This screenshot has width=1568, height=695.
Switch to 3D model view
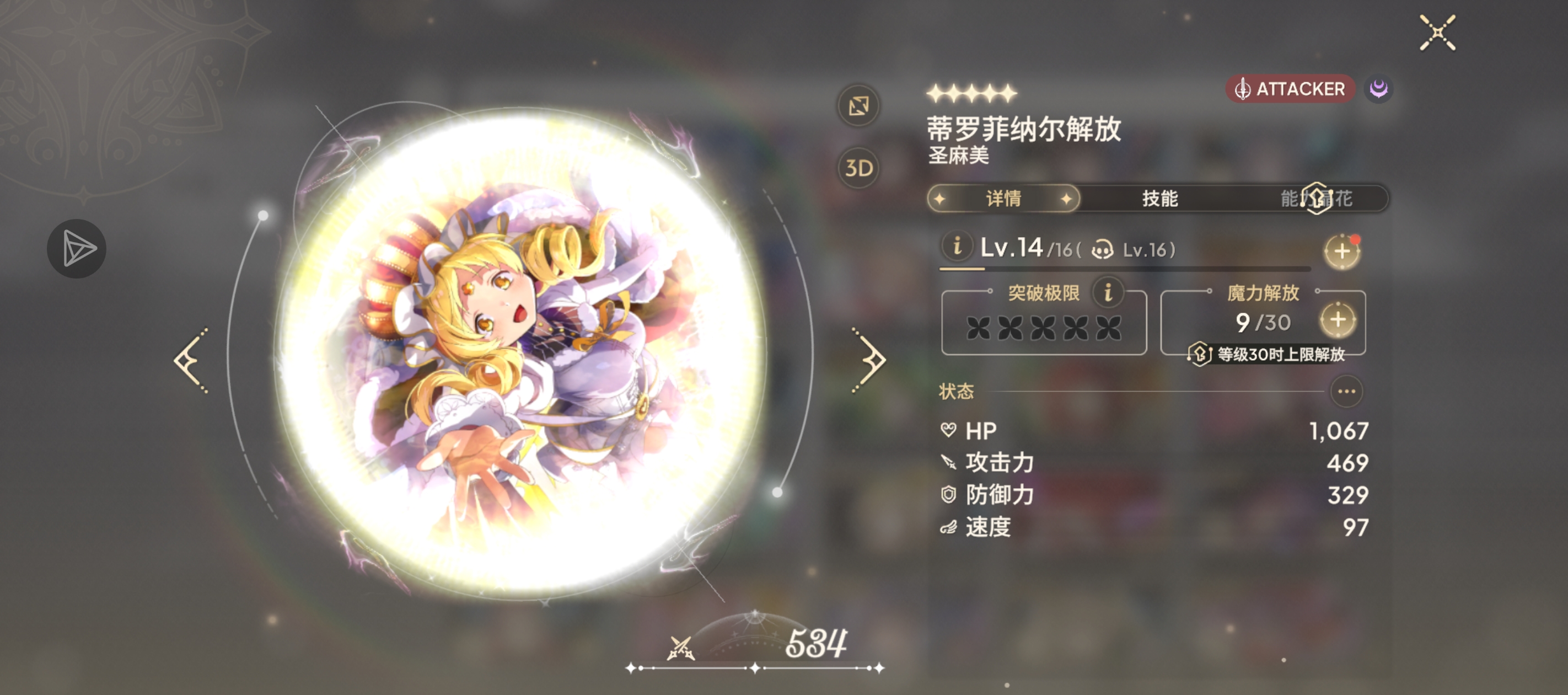pyautogui.click(x=858, y=168)
